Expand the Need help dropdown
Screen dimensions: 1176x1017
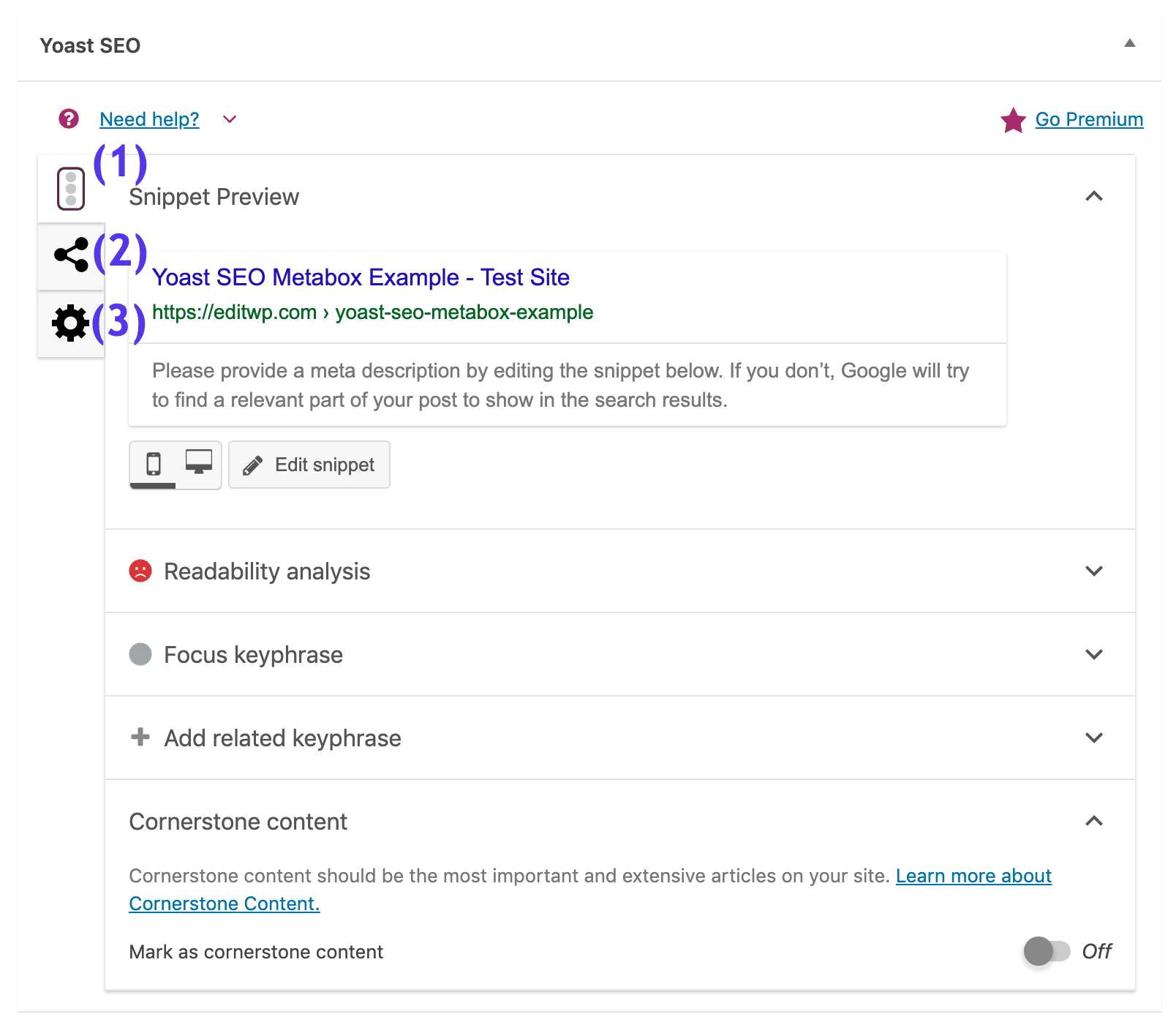(228, 119)
